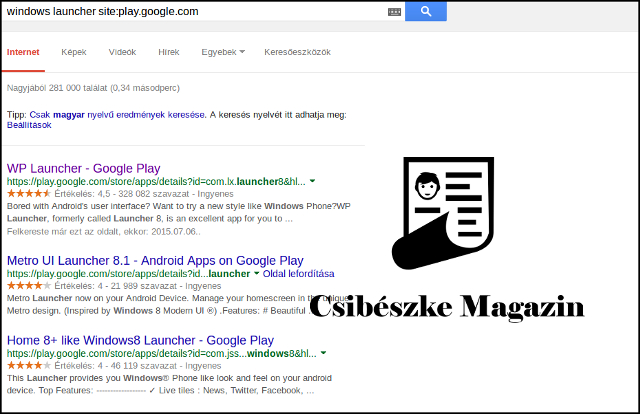Click the blue search magnifier button

pos(426,11)
